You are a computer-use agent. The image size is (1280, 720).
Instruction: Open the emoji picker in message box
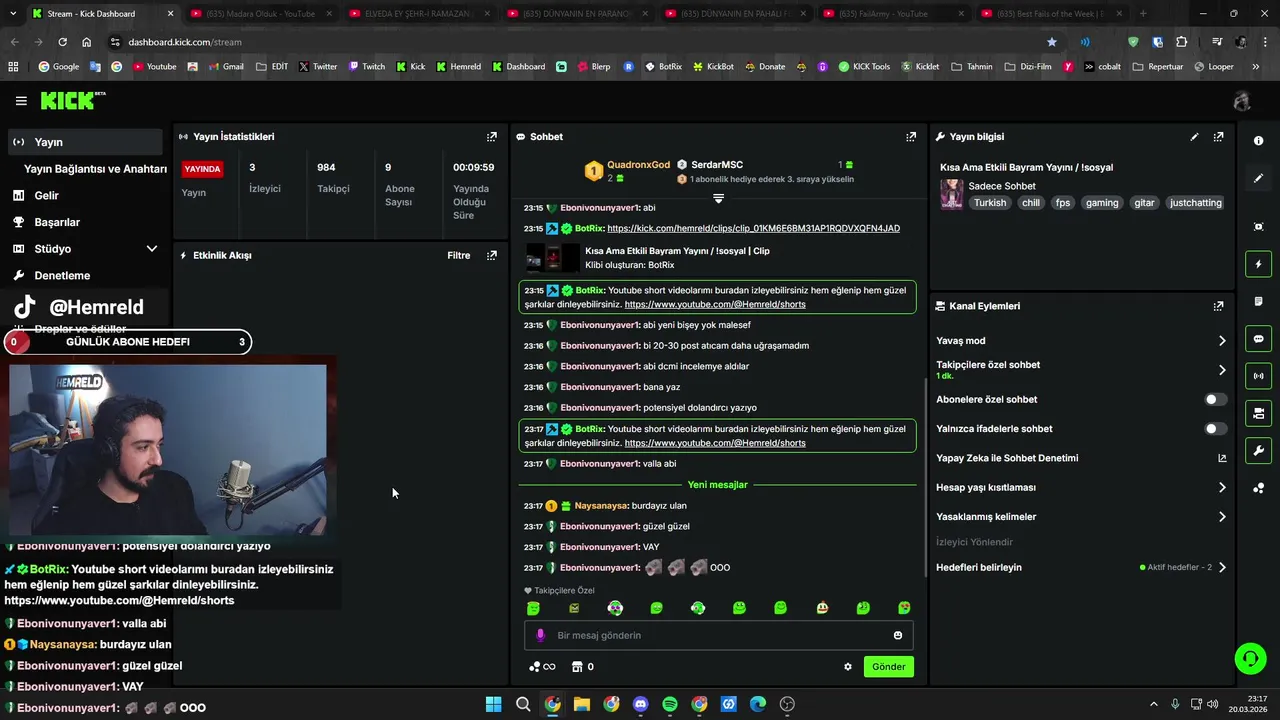click(898, 635)
